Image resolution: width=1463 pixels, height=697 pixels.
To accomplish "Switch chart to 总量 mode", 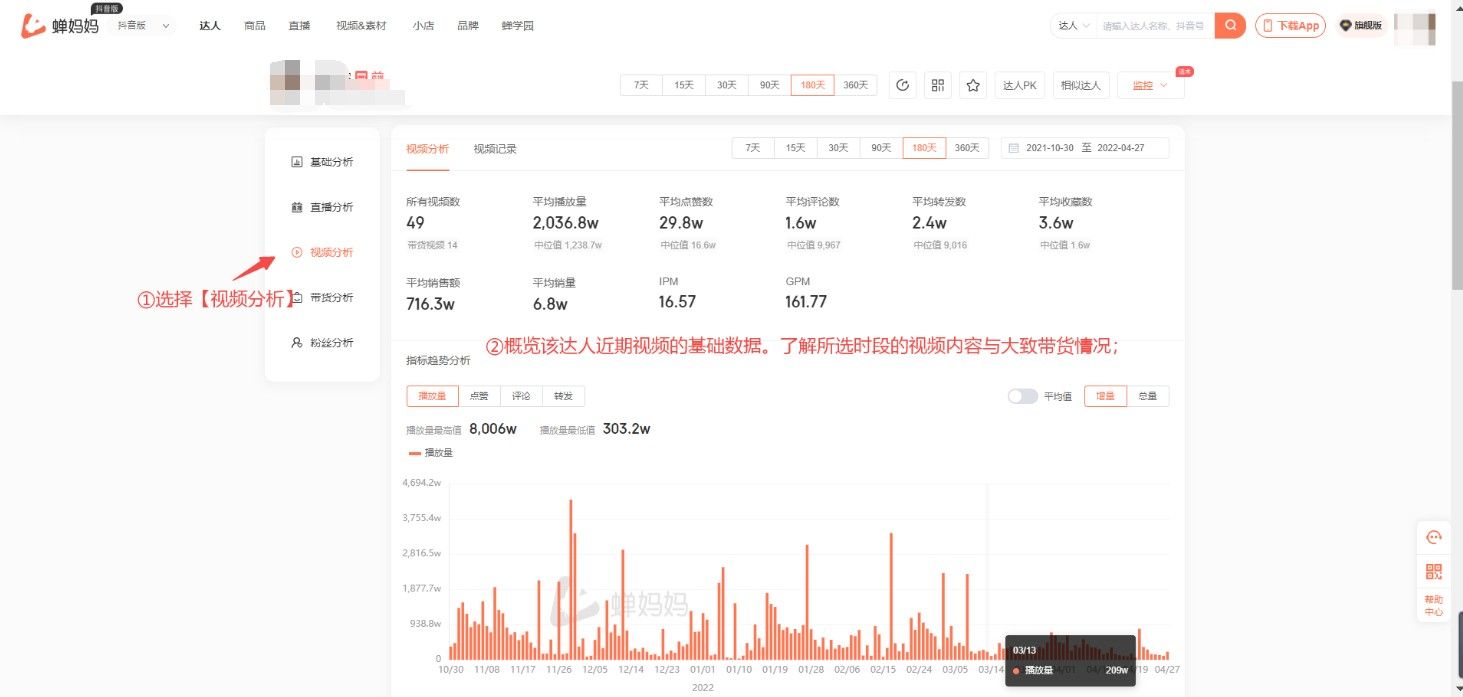I will [1148, 396].
